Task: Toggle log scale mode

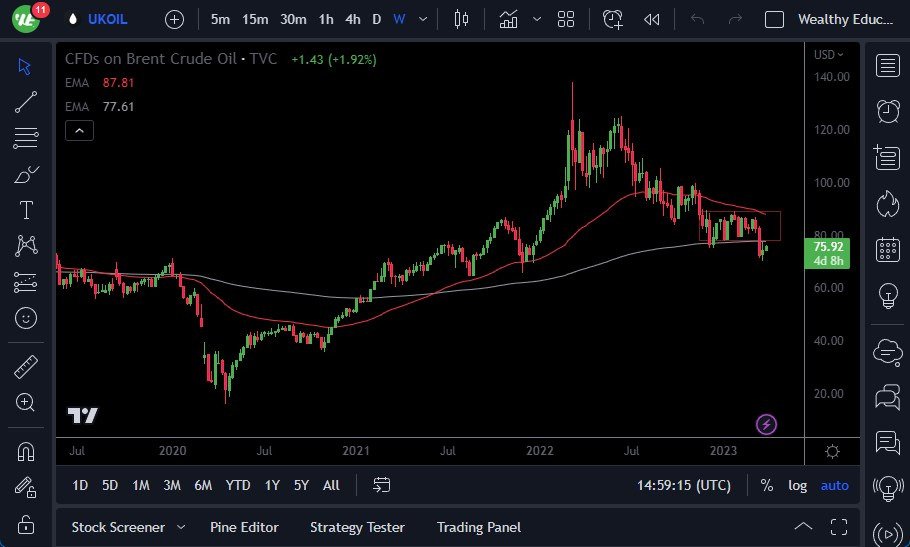Action: [x=797, y=486]
